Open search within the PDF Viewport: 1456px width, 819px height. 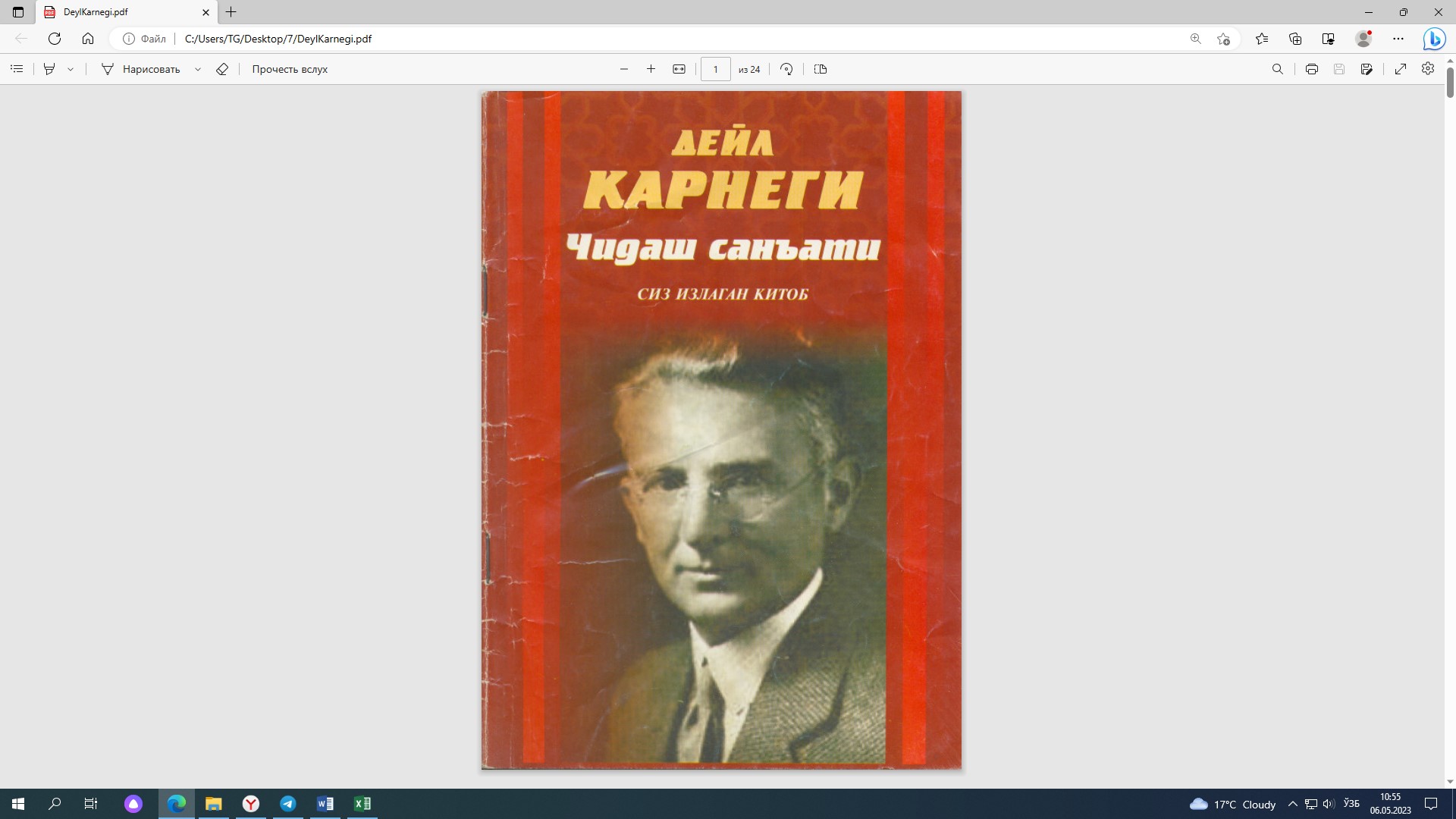click(x=1278, y=69)
